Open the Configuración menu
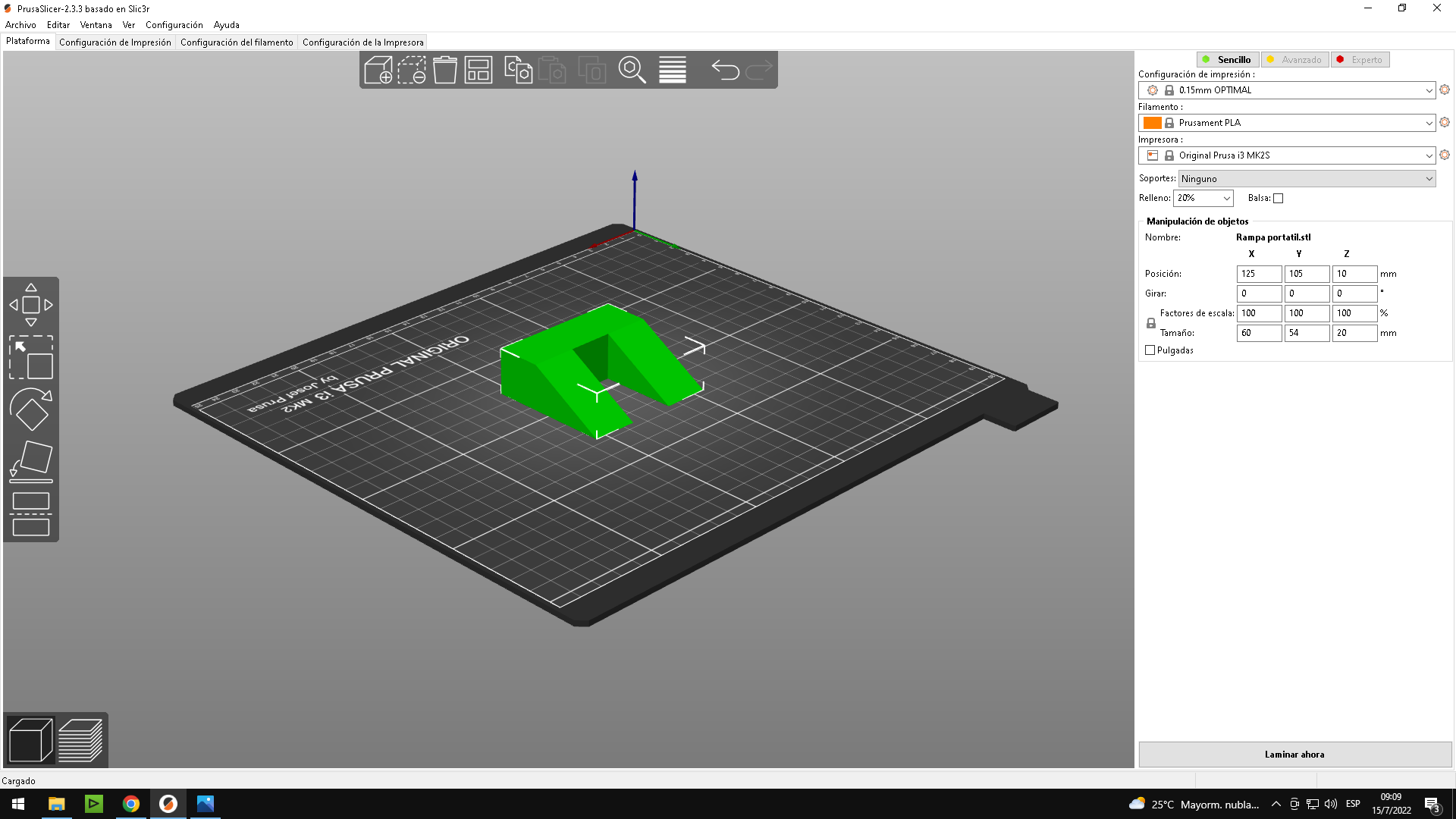Image resolution: width=1456 pixels, height=819 pixels. [x=174, y=25]
